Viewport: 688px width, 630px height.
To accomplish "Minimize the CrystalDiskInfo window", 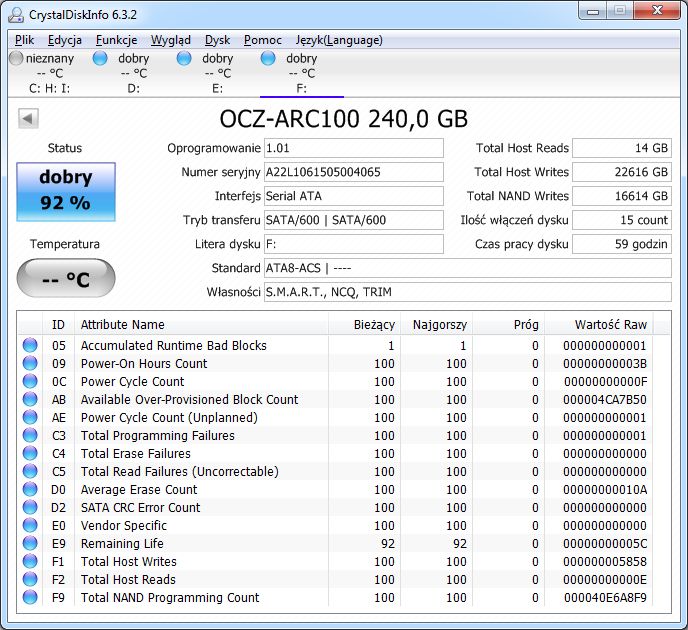I will (x=593, y=11).
